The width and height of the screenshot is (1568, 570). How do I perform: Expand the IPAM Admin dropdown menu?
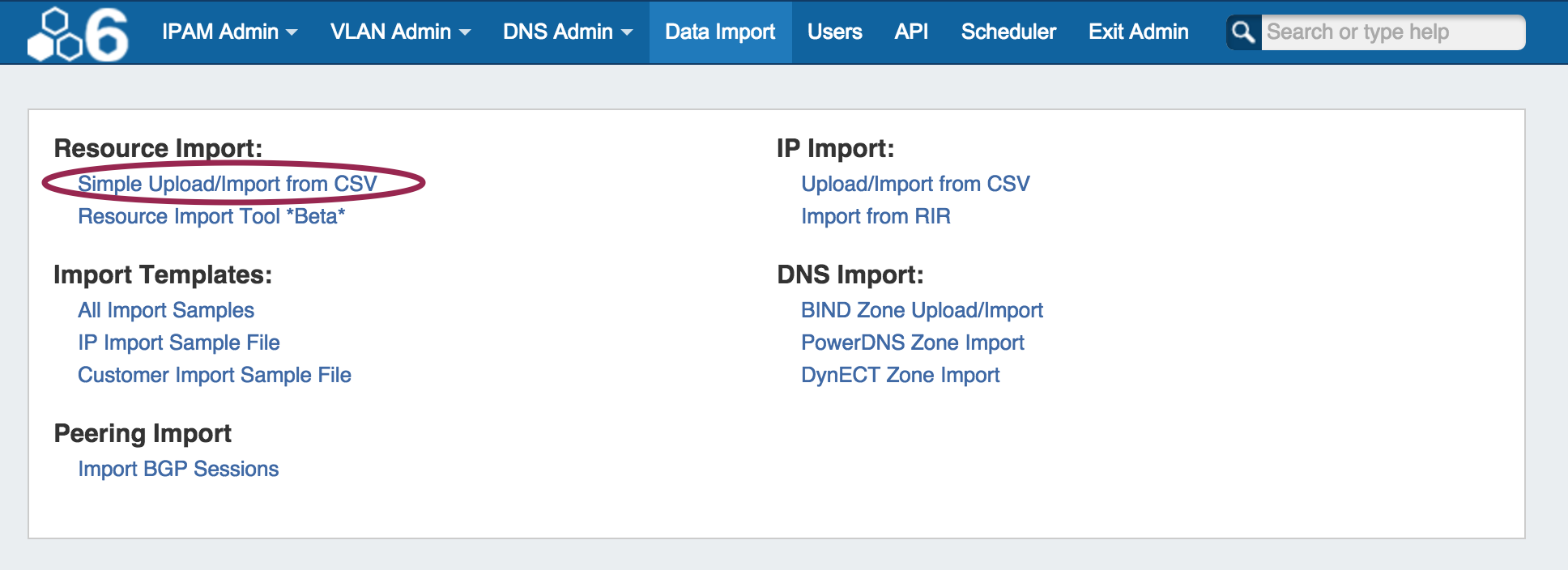coord(229,32)
